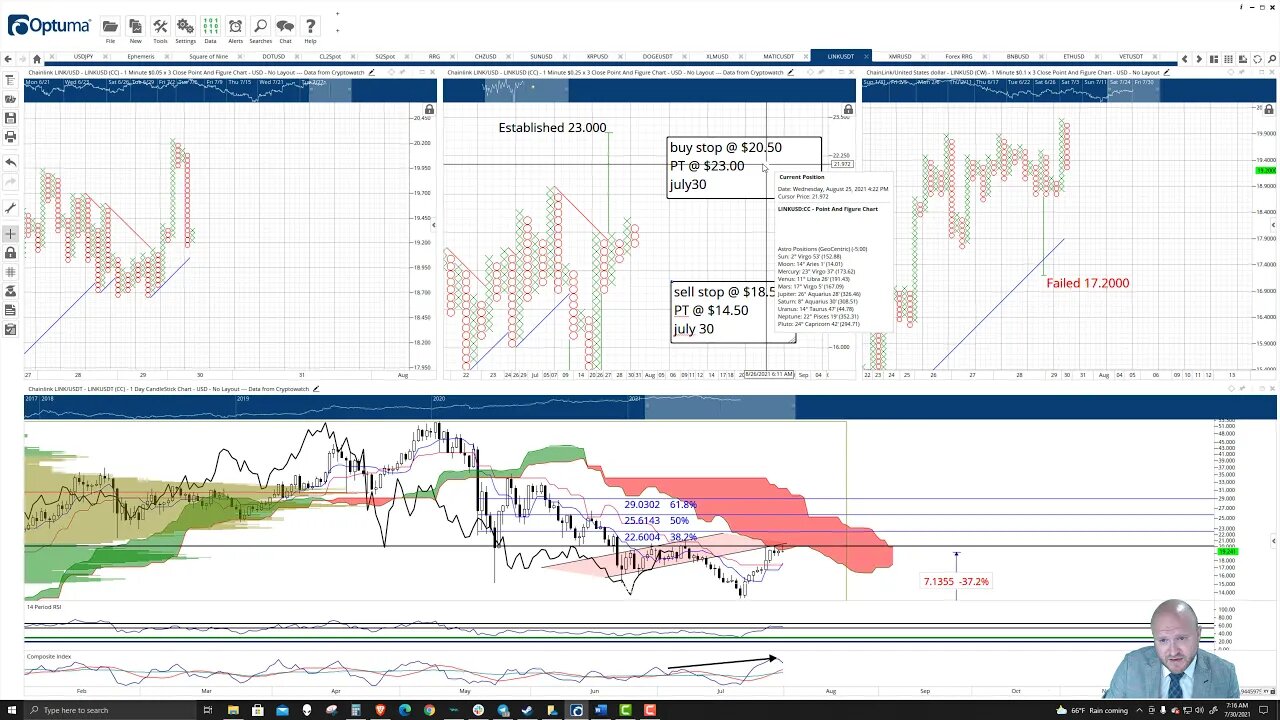
Task: Open the Searches magnifier icon
Action: 260,26
